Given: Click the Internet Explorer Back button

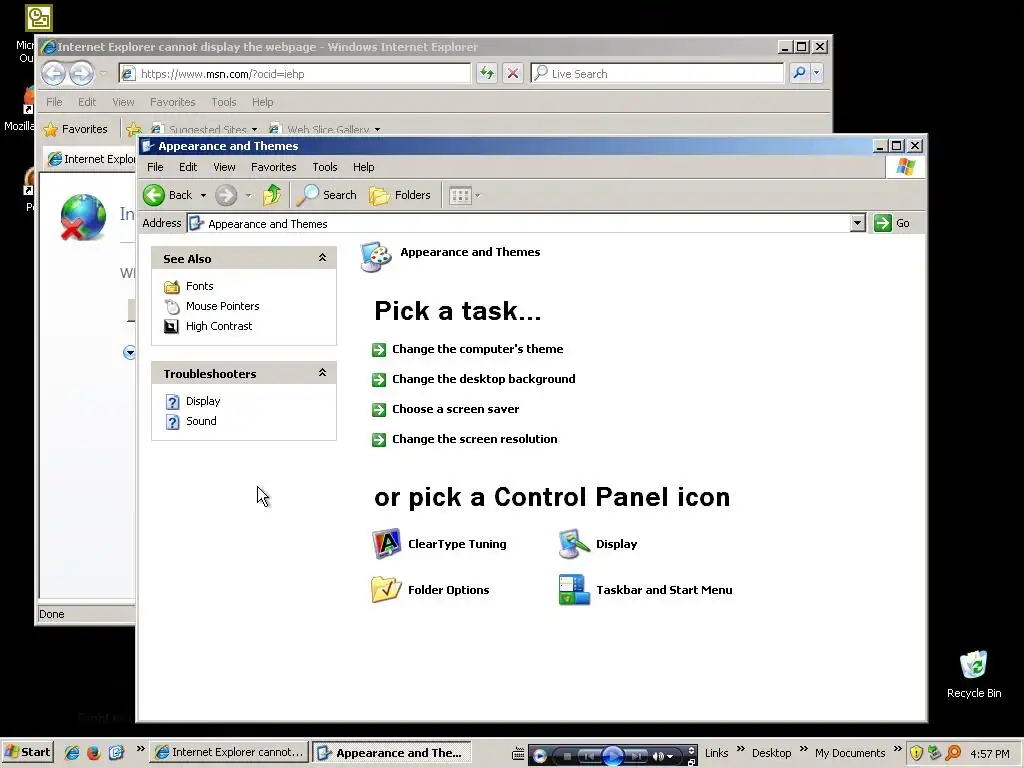Looking at the screenshot, I should tap(54, 73).
